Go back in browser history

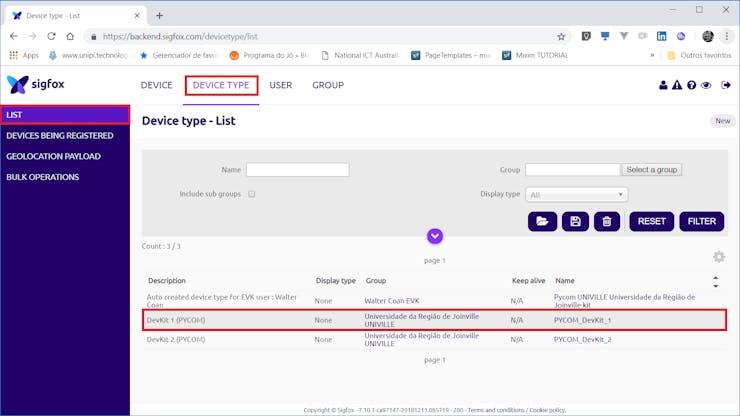point(13,36)
